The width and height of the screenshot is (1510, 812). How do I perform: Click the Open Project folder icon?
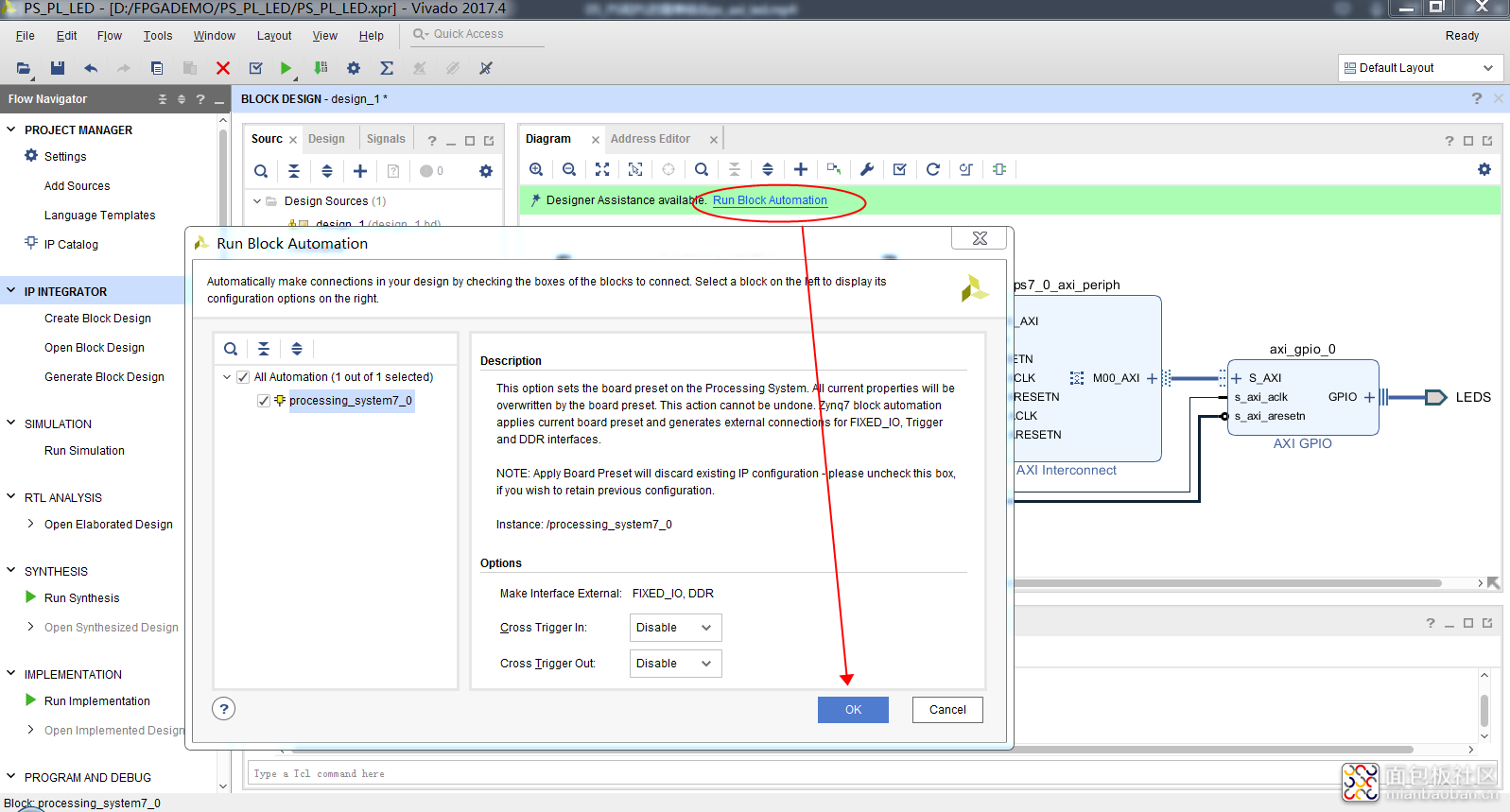[x=24, y=68]
